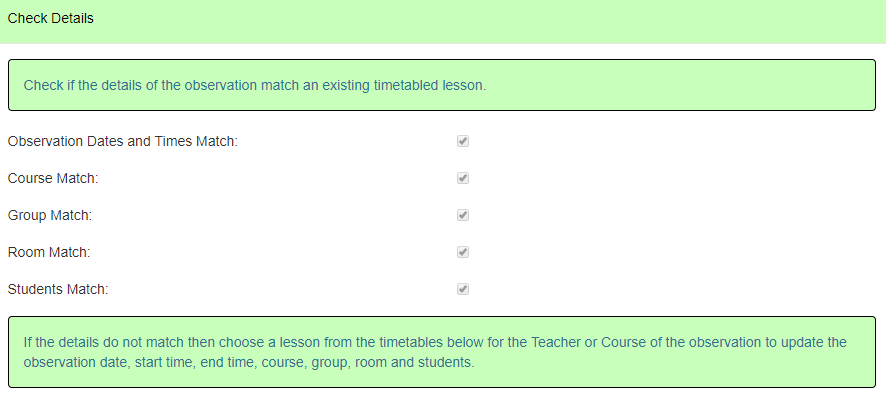Select the 'If the details do not match' notice

(x=442, y=352)
